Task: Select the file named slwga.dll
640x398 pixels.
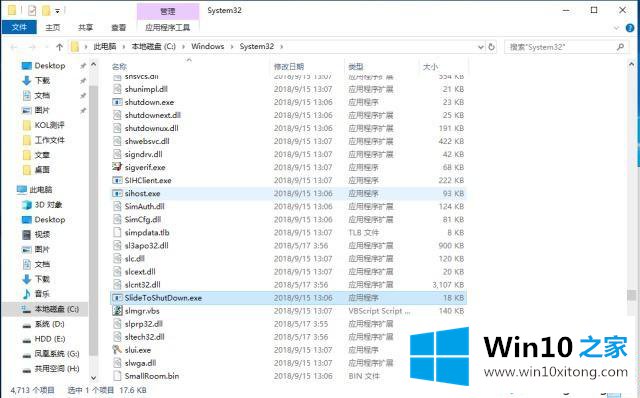Action: tap(140, 363)
